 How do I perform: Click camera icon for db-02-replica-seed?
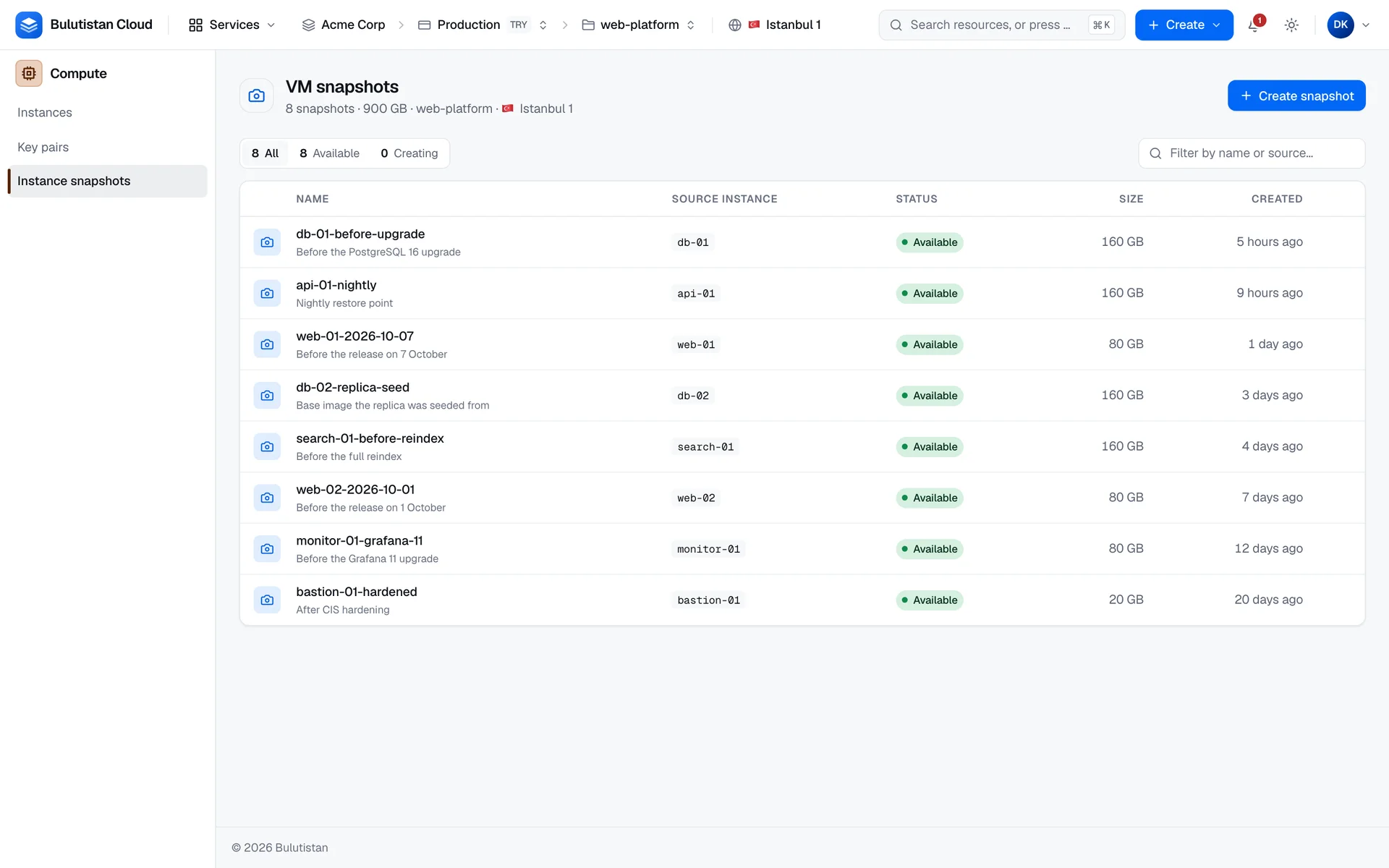(267, 396)
